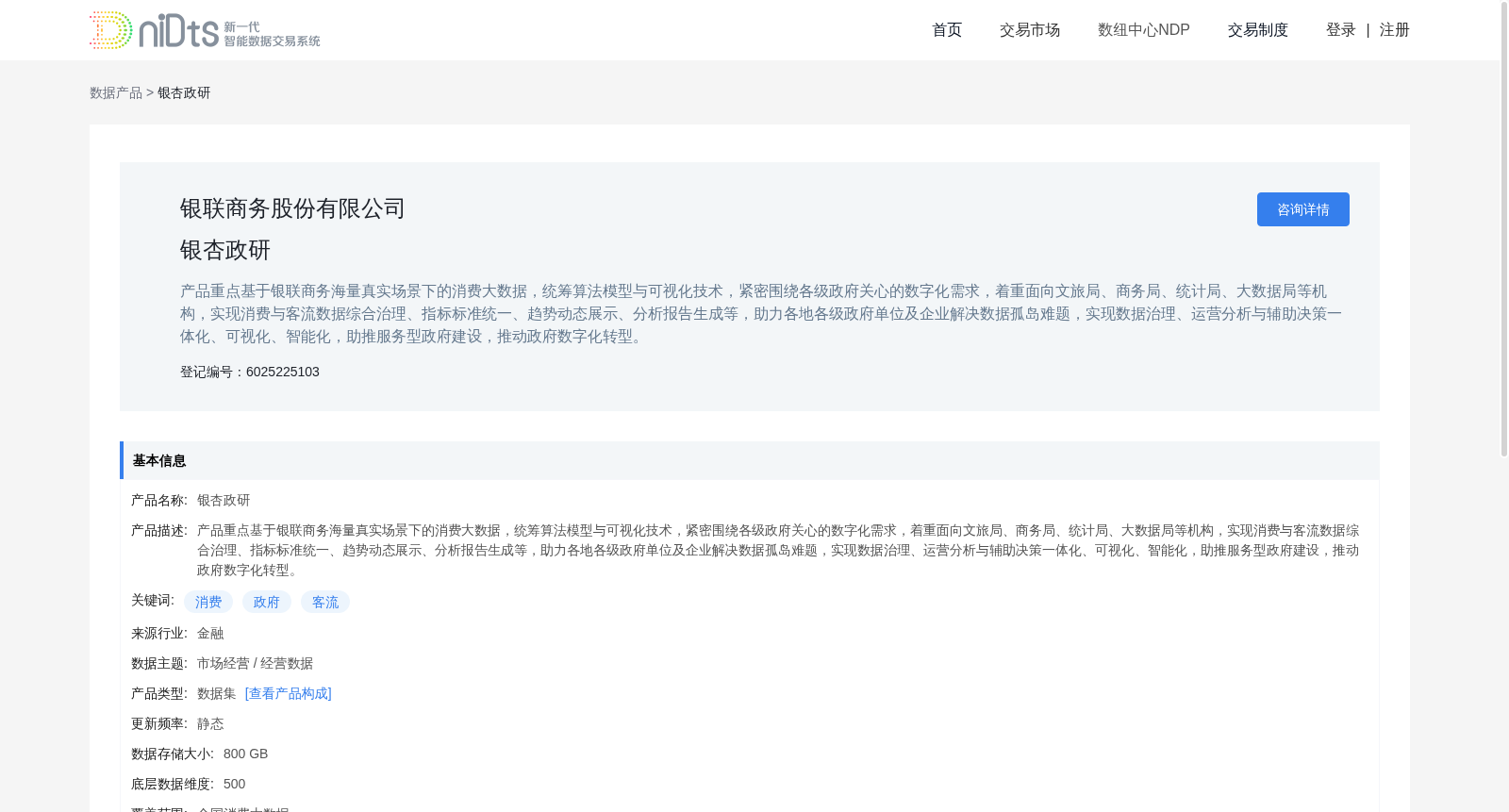Open 数纽中心NDP in navigation

point(1144,30)
